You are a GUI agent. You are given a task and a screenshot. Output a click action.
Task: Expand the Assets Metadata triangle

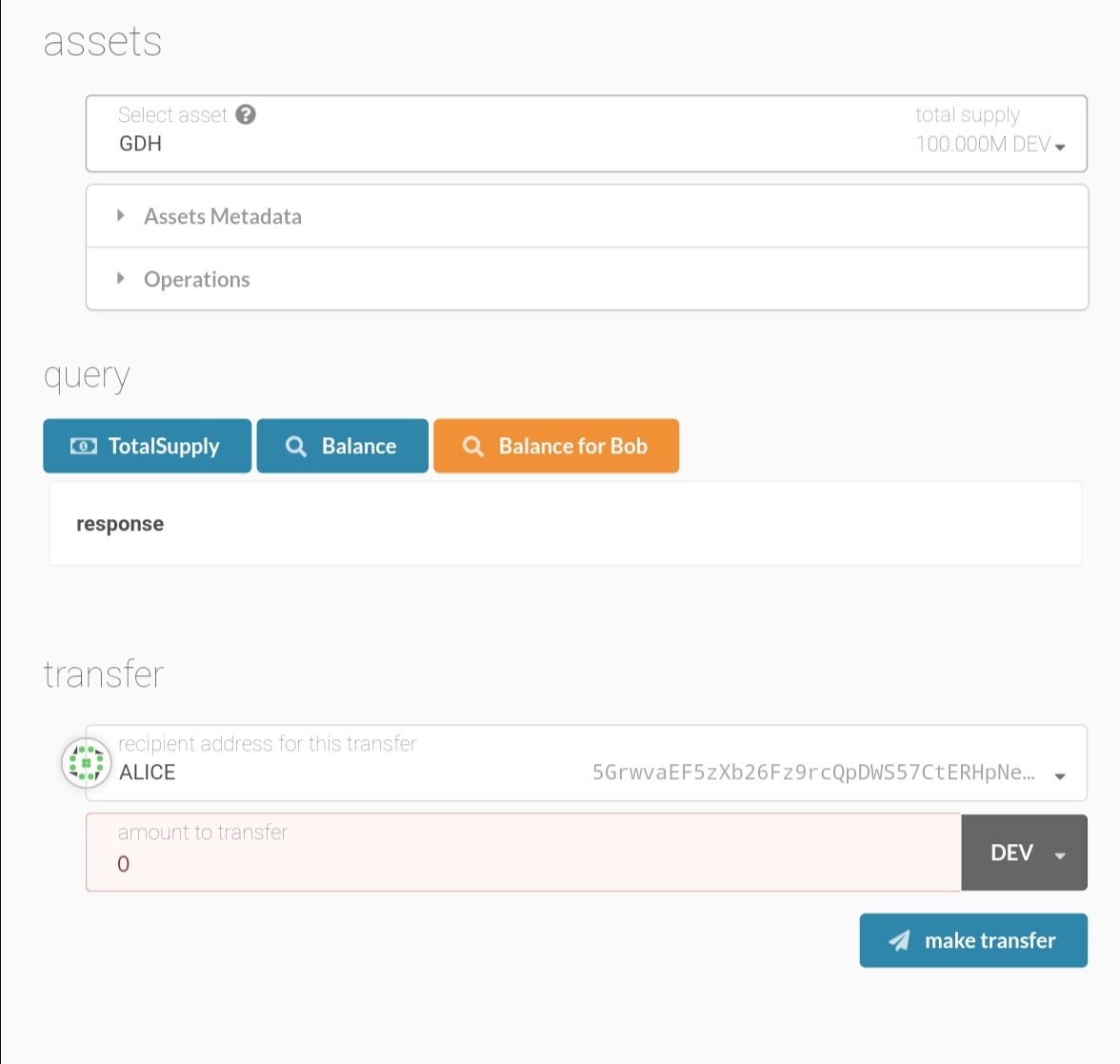pos(121,216)
